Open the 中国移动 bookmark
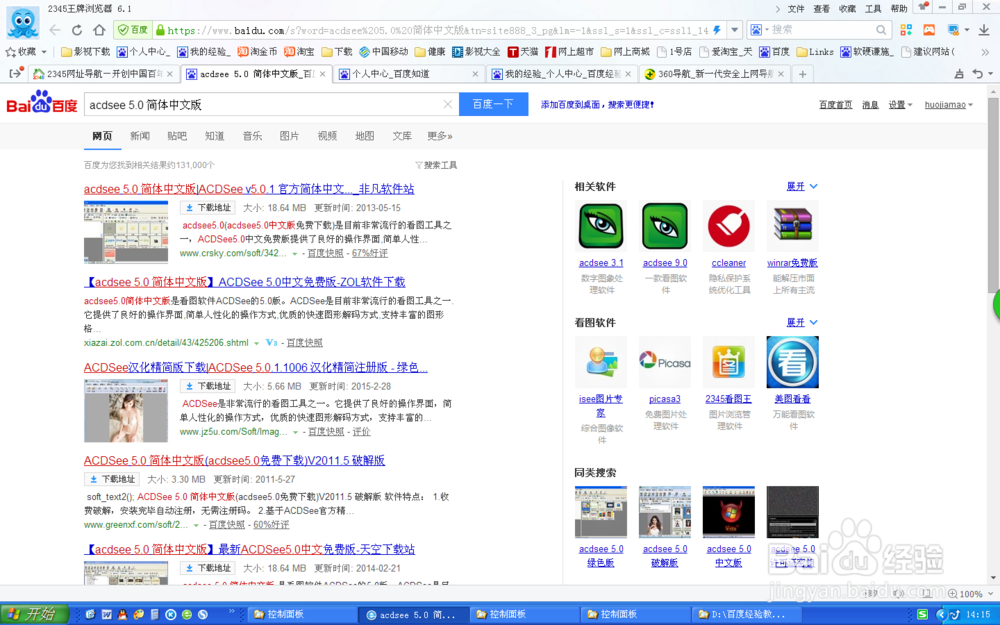 pyautogui.click(x=383, y=52)
